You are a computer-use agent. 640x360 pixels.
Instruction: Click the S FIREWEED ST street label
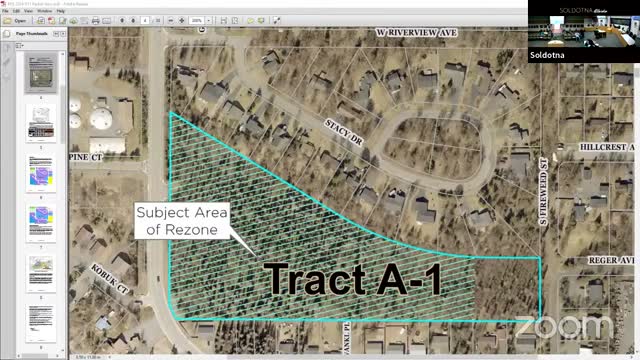[543, 191]
